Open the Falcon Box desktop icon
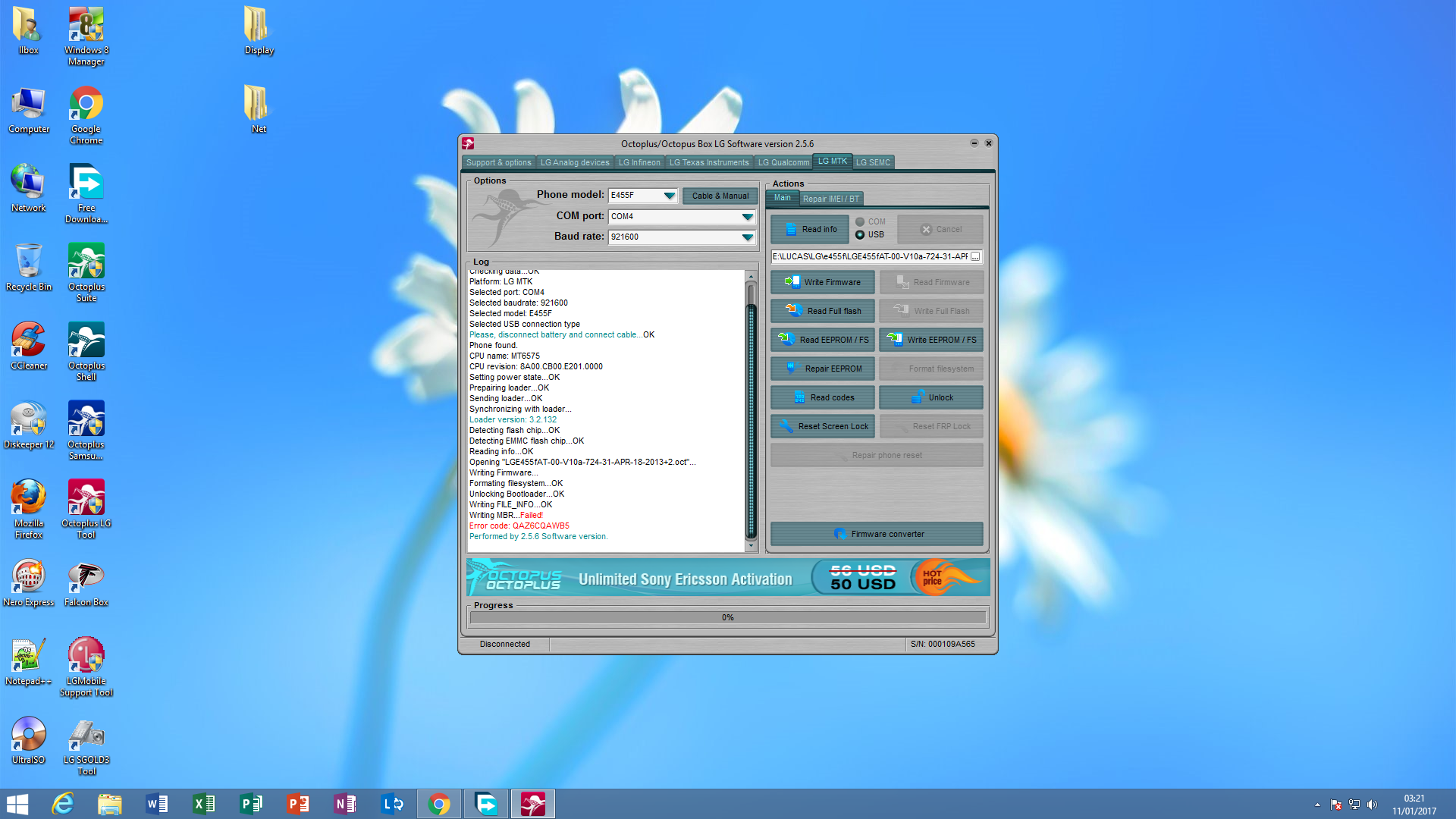The image size is (1456, 819). (x=86, y=582)
